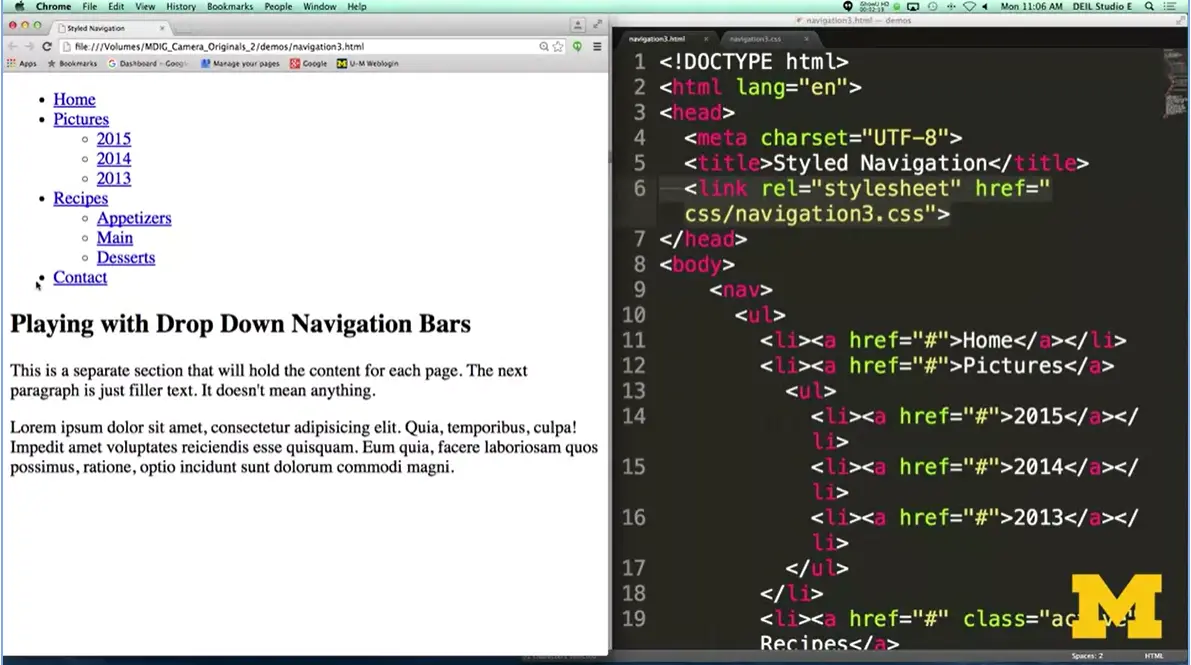
Task: Open the Chrome hamburger menu
Action: [597, 46]
